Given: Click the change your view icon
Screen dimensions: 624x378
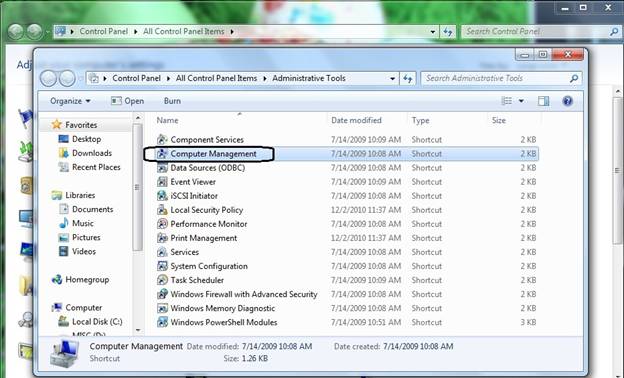Looking at the screenshot, I should (x=507, y=101).
